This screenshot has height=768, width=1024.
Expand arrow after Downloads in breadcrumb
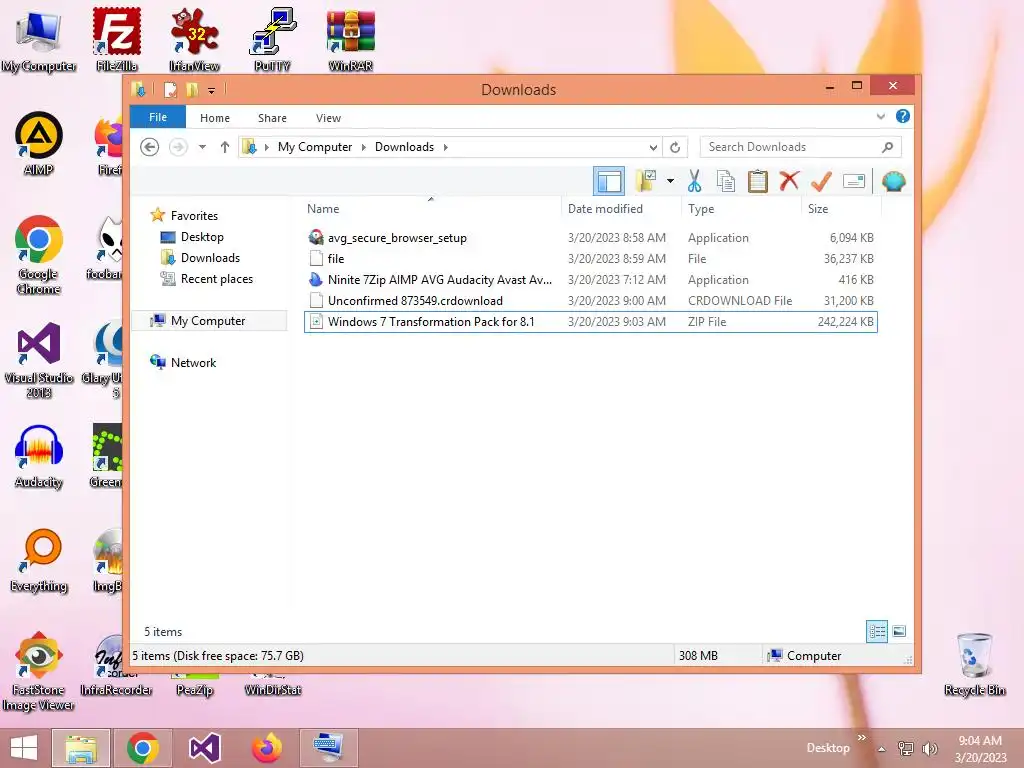pyautogui.click(x=446, y=147)
